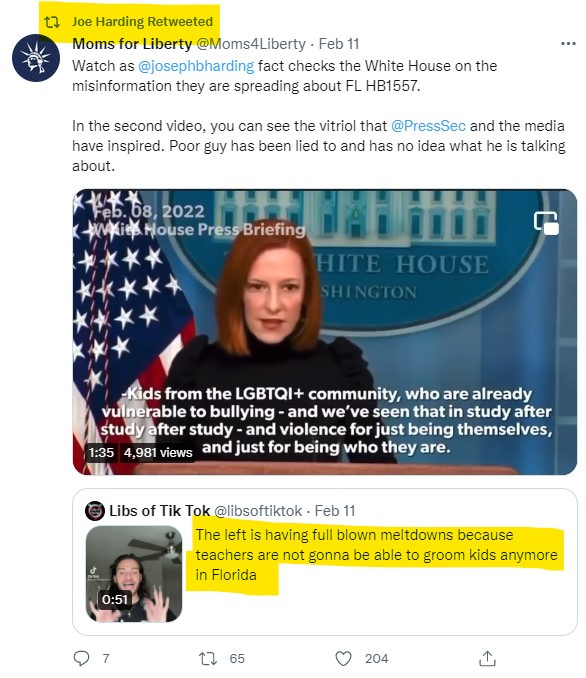Open the @Moms4Liberty handle
The image size is (586, 678).
[251, 44]
